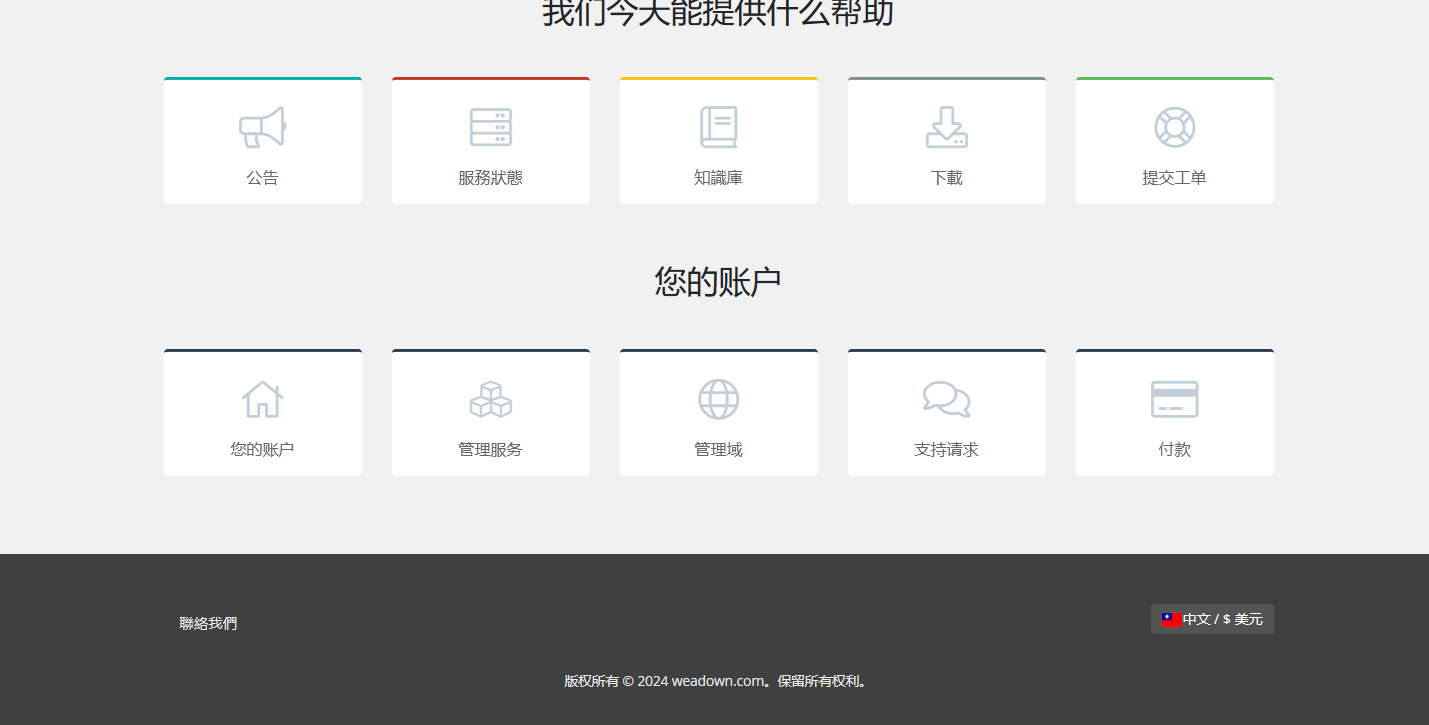Click the Taiwan flag in language selector
The height and width of the screenshot is (725, 1429).
click(1171, 620)
